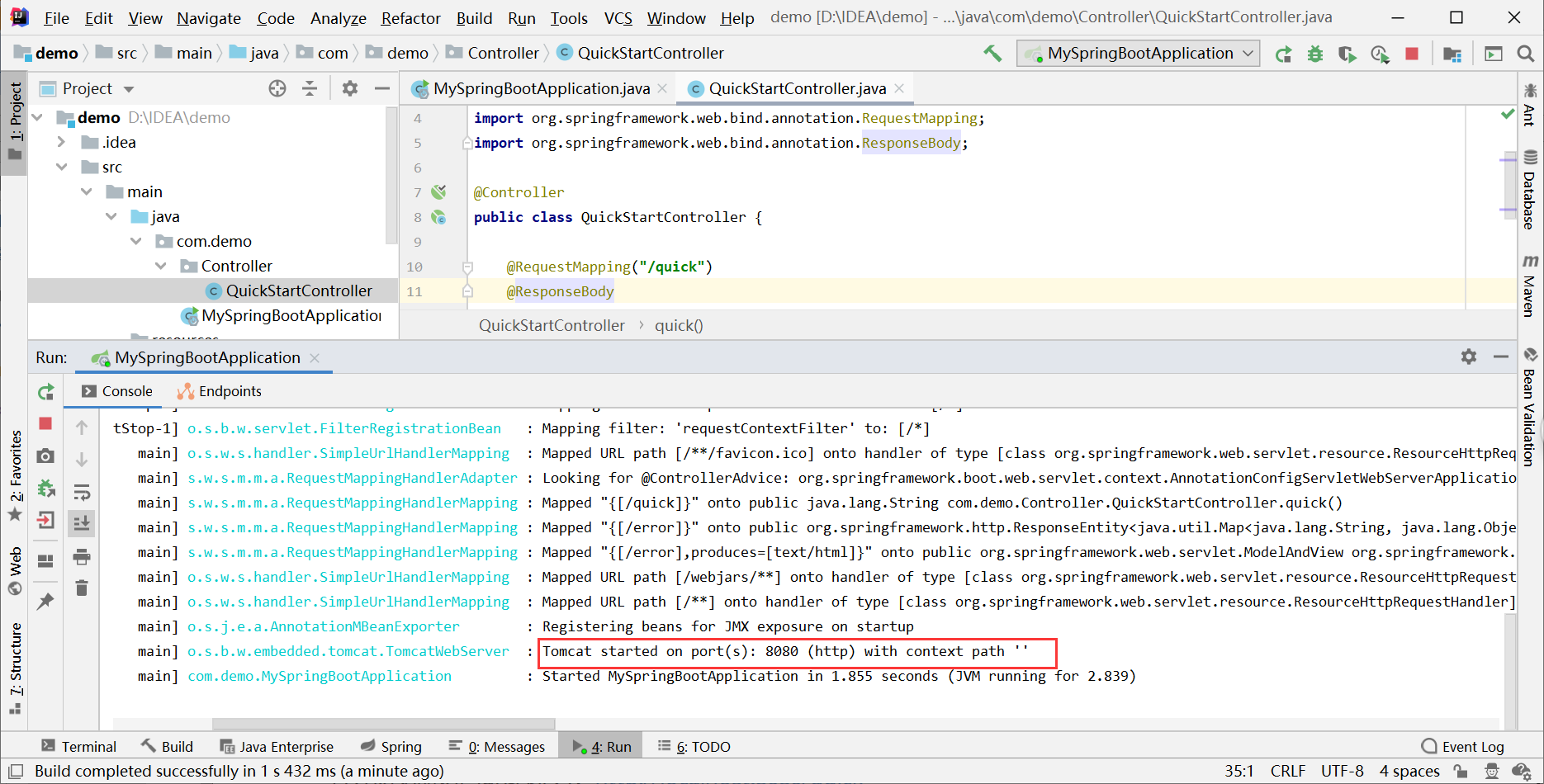
Task: Open the MySpringBootApplication run configuration dropdown
Action: (1139, 54)
